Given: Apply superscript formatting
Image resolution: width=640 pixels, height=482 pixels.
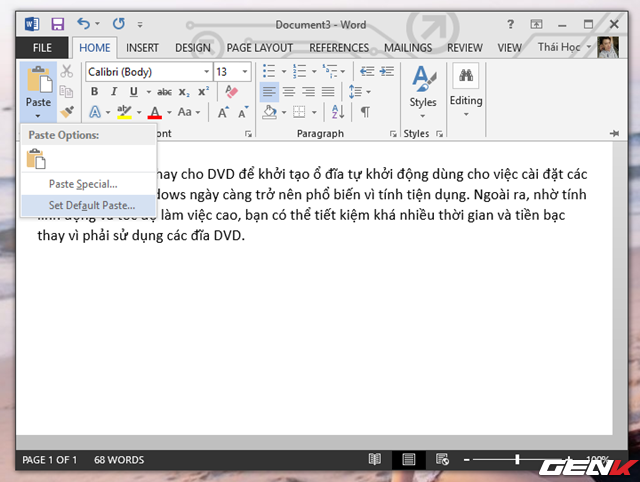Looking at the screenshot, I should [204, 91].
